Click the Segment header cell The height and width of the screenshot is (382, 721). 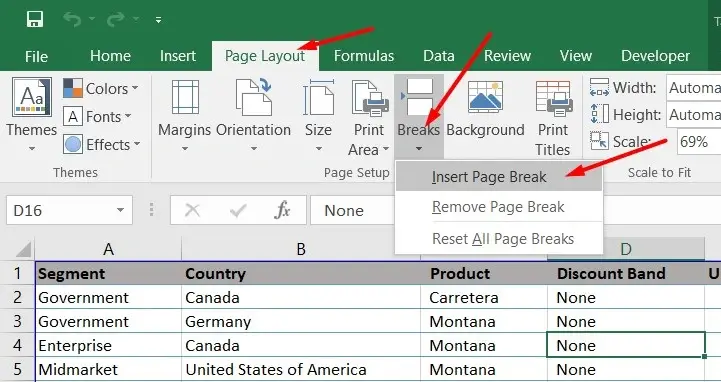109,274
